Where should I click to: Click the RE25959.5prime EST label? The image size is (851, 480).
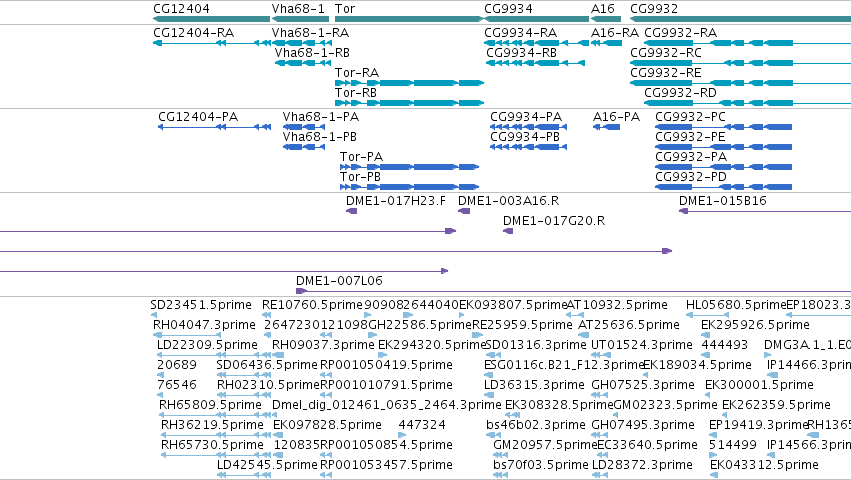click(x=522, y=325)
